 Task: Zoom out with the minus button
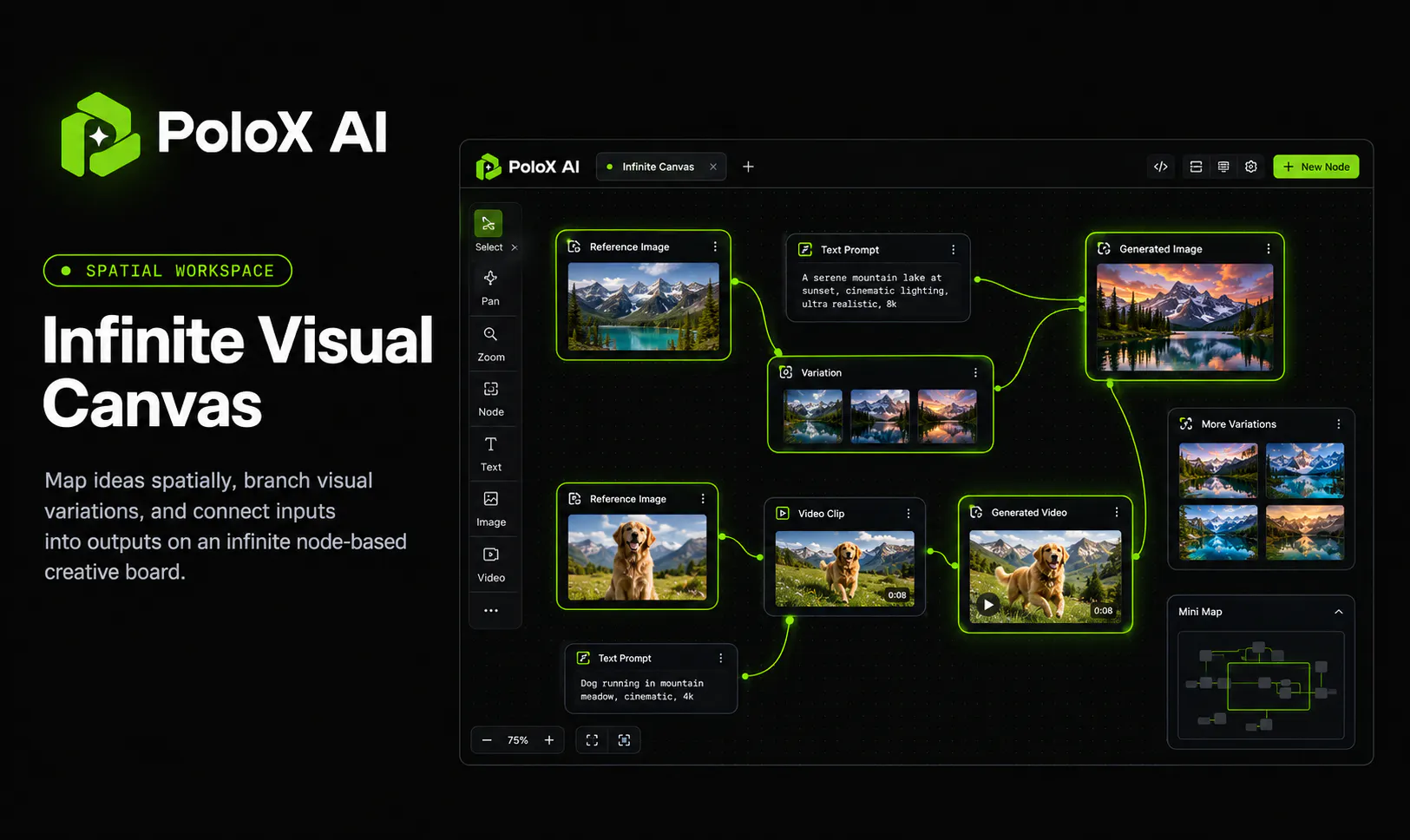(487, 740)
